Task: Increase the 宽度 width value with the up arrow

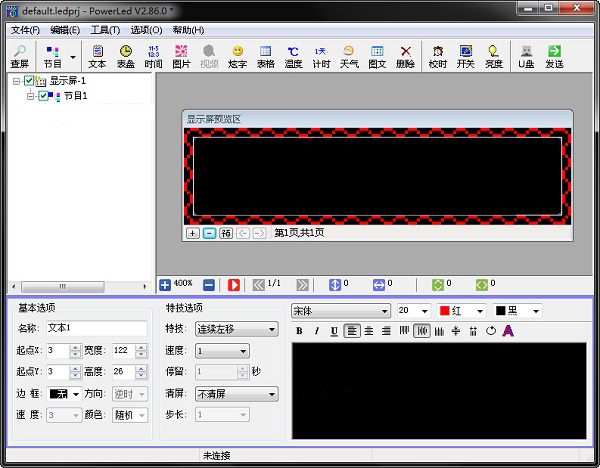Action: [142, 347]
